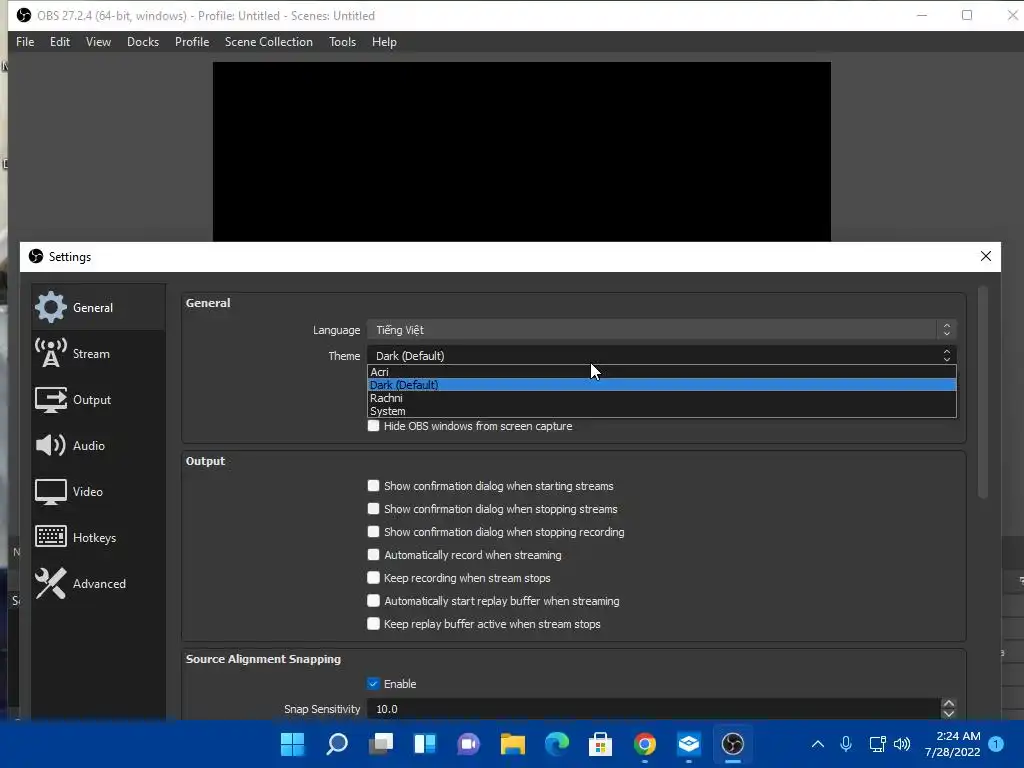The image size is (1024, 768).
Task: Select Acri theme option
Action: tap(662, 372)
